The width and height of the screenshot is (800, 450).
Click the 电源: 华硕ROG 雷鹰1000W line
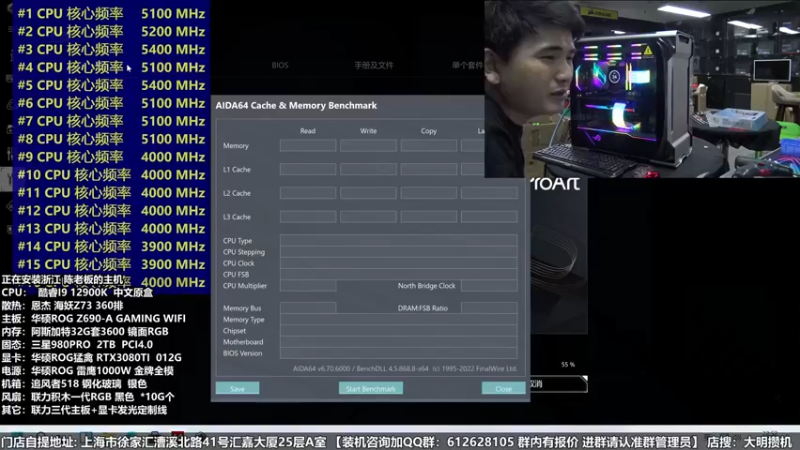[x=87, y=370]
